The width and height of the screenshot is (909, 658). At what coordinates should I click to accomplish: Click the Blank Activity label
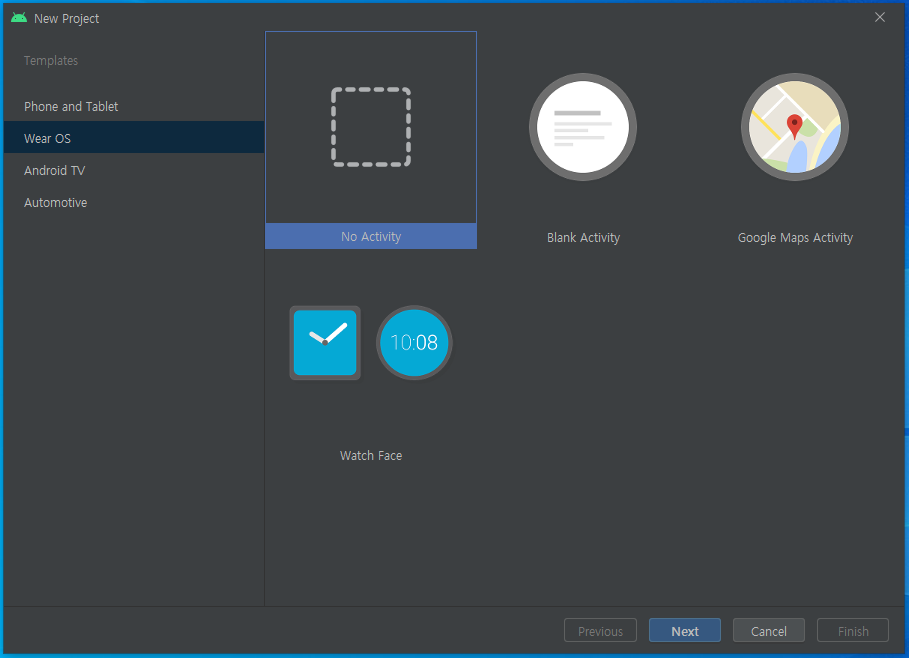coord(583,238)
